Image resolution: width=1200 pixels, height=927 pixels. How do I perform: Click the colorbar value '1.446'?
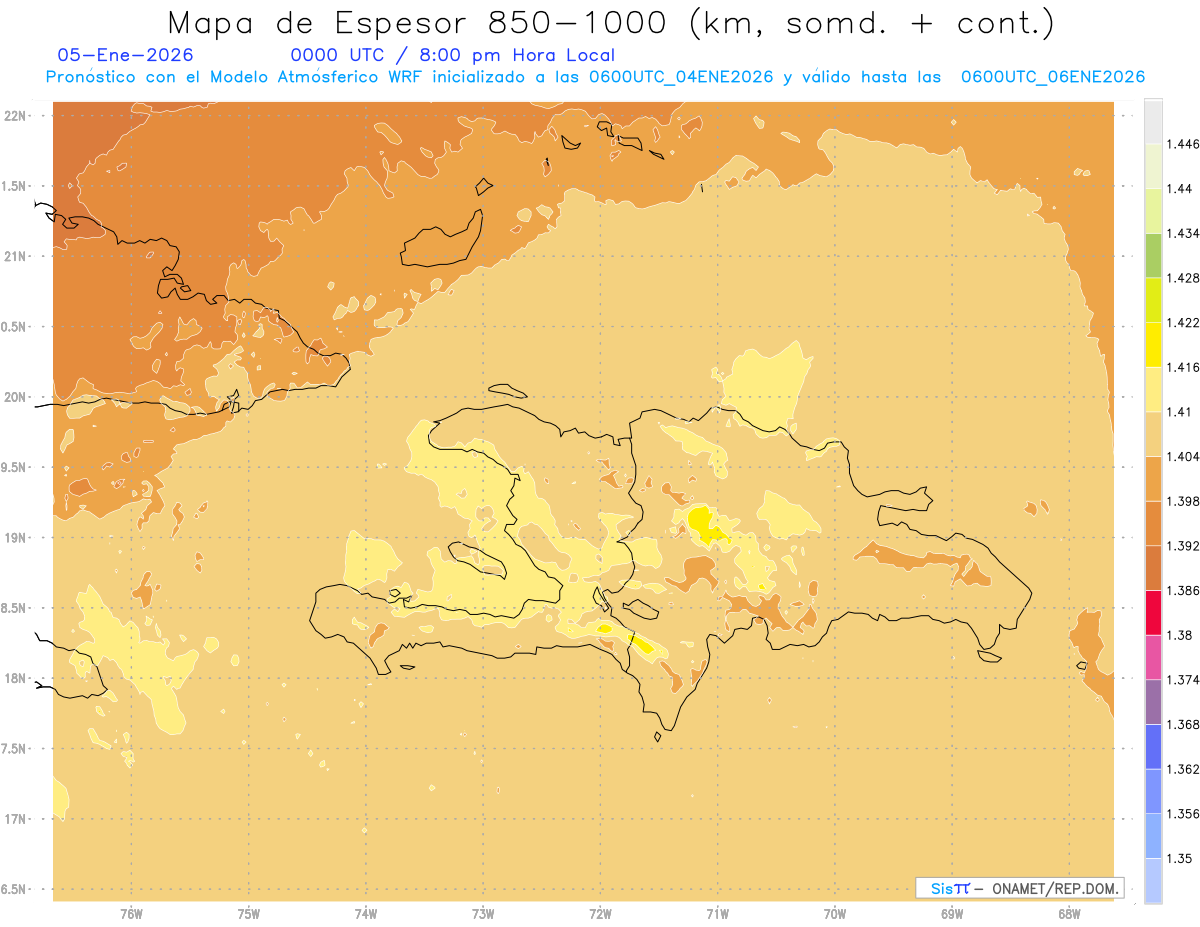tap(1184, 144)
